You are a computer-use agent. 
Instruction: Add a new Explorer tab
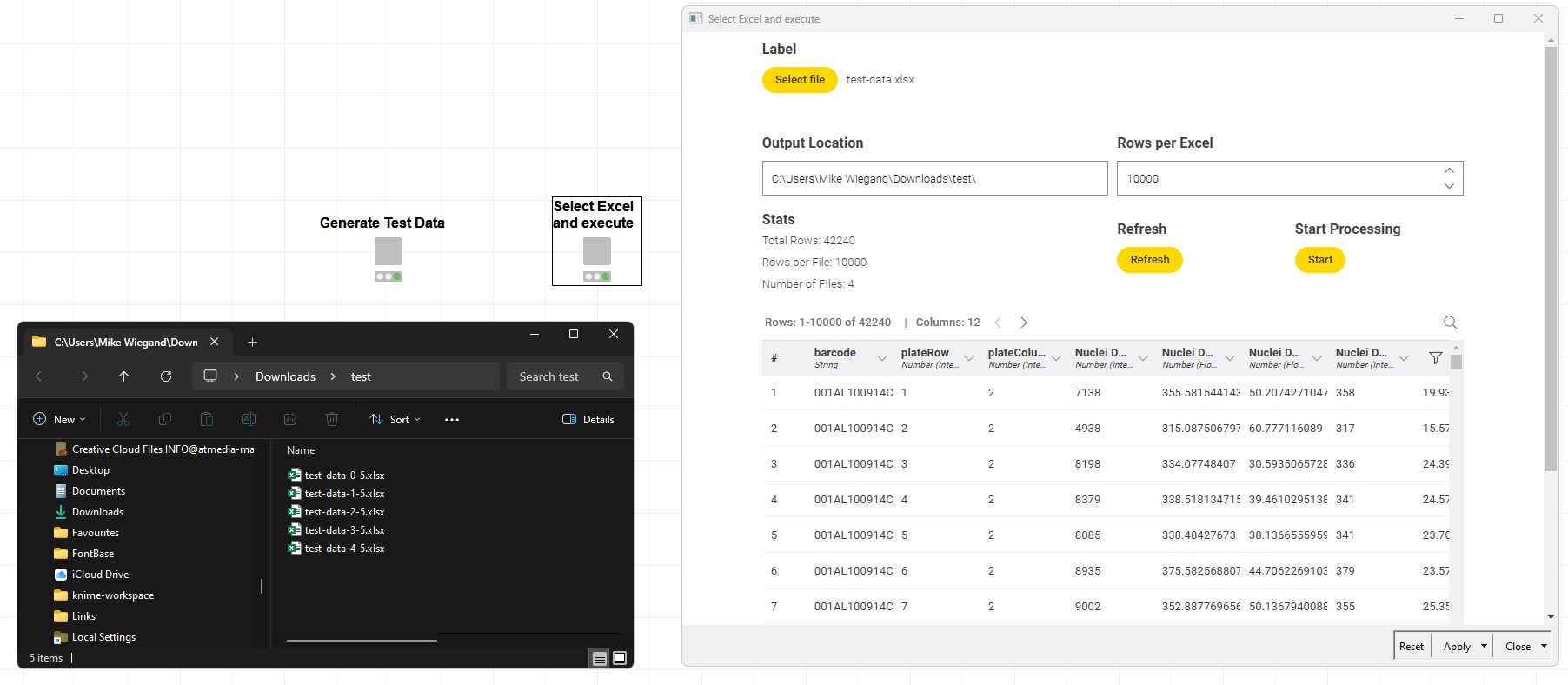(x=253, y=342)
